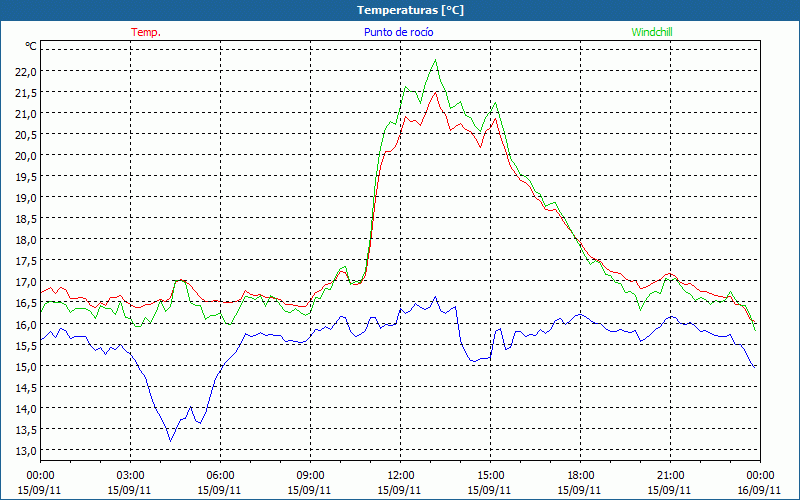Click the 18,5 y-axis value

pyautogui.click(x=26, y=219)
